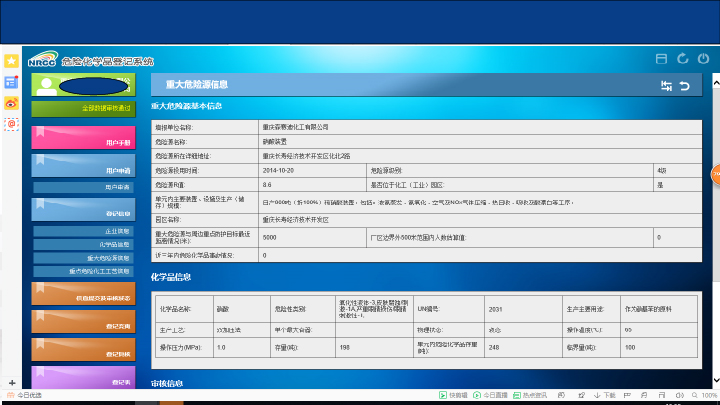
Task: Click the power/logout icon at top right
Action: 704,59
